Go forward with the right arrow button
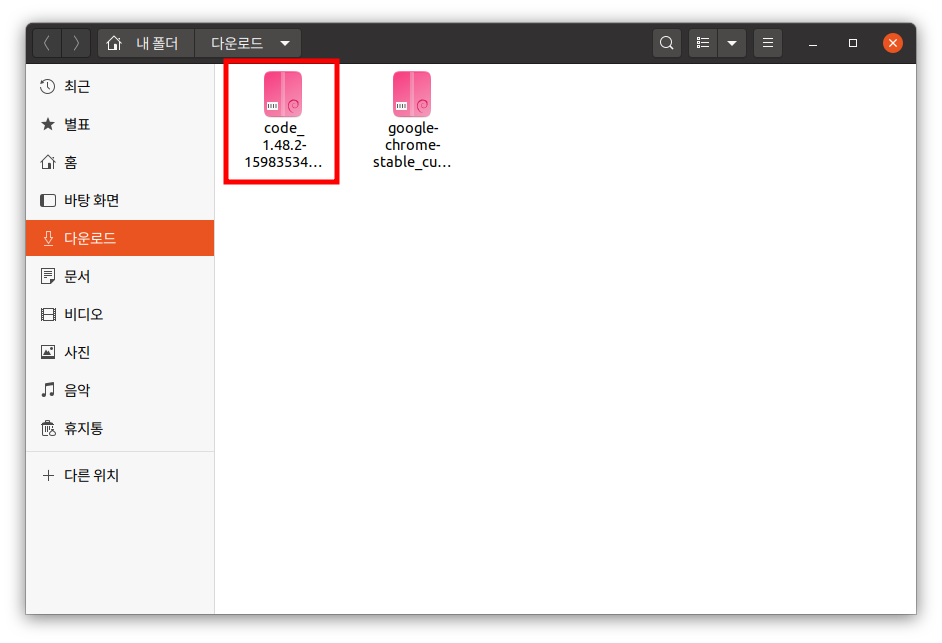Image resolution: width=942 pixels, height=643 pixels. 76,43
